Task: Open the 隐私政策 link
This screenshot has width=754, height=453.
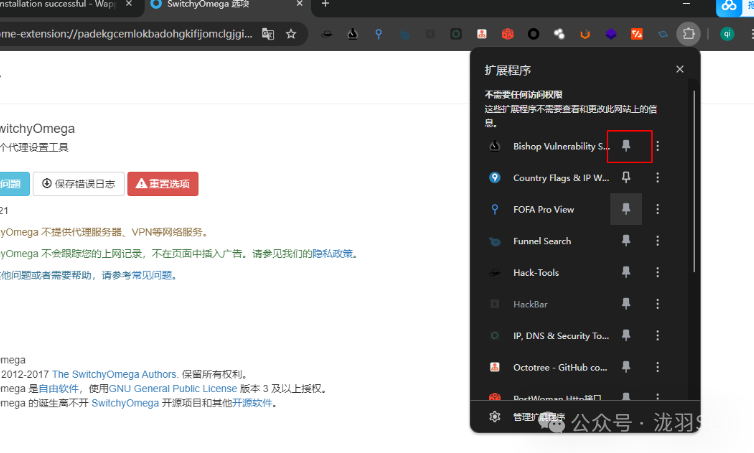Action: pos(332,253)
